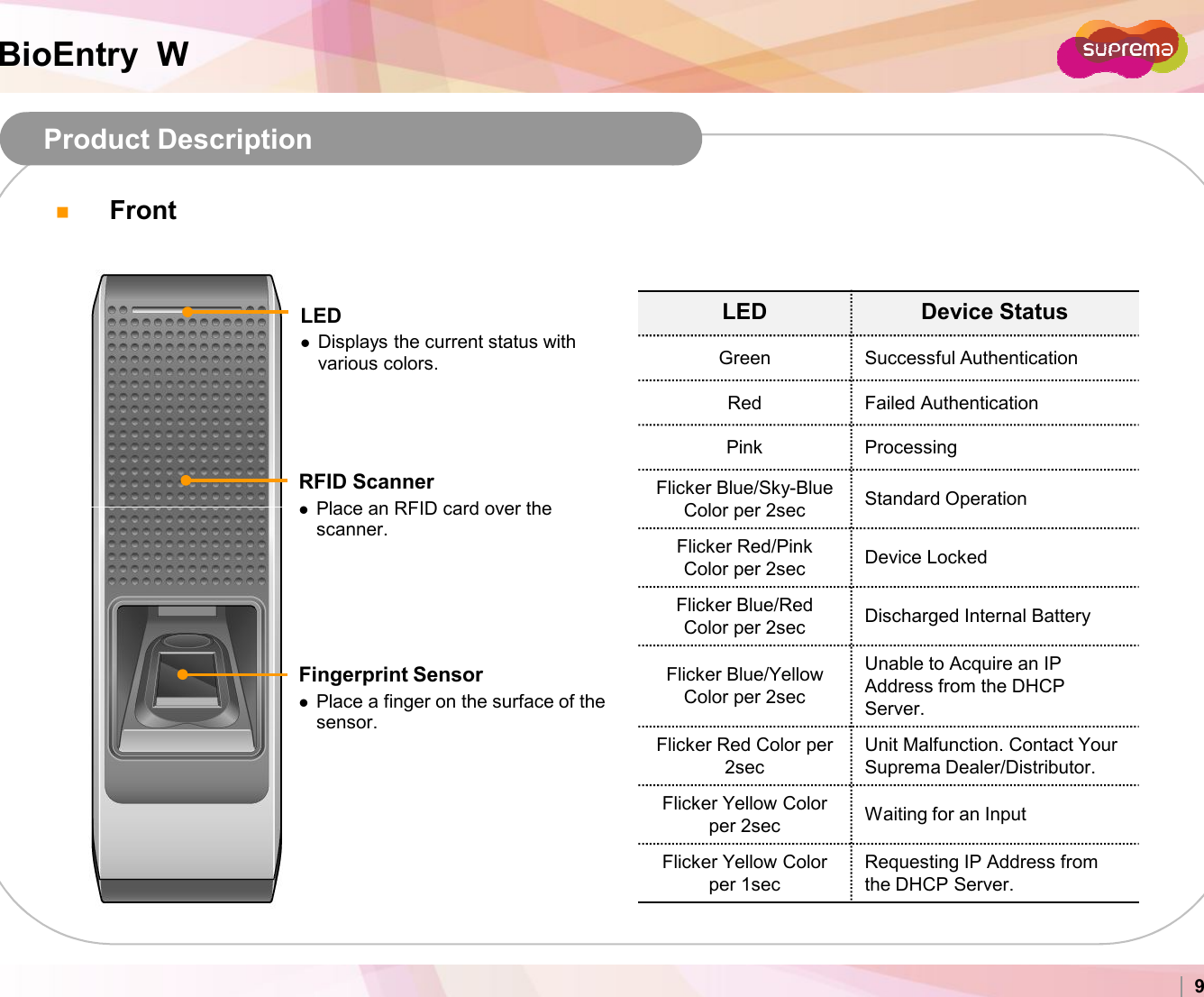Click the Product Description heading
The image size is (1204, 997).
(x=178, y=139)
